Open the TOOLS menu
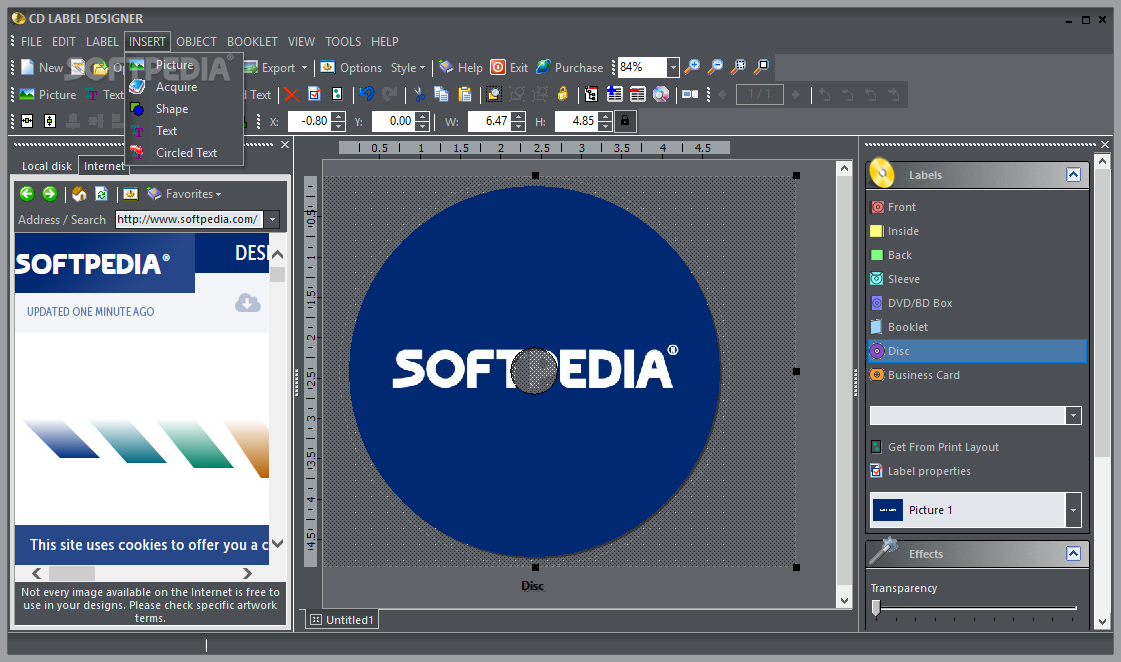 coord(343,41)
